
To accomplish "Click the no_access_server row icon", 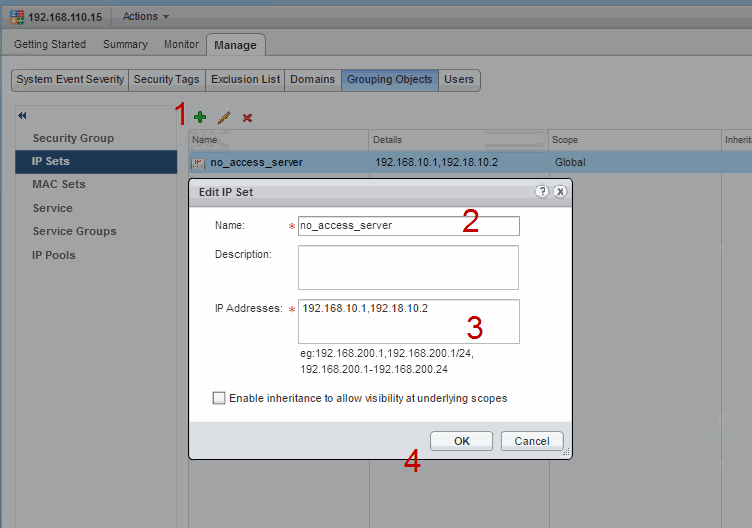I will (x=198, y=162).
